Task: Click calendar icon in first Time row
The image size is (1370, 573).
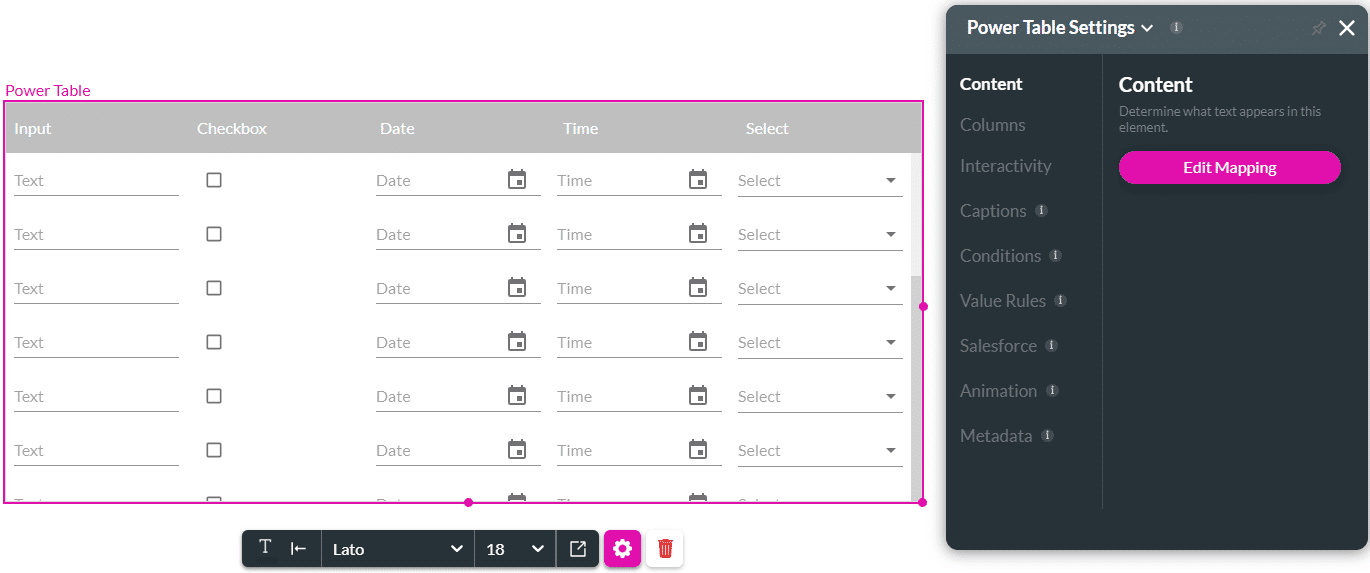Action: (698, 180)
